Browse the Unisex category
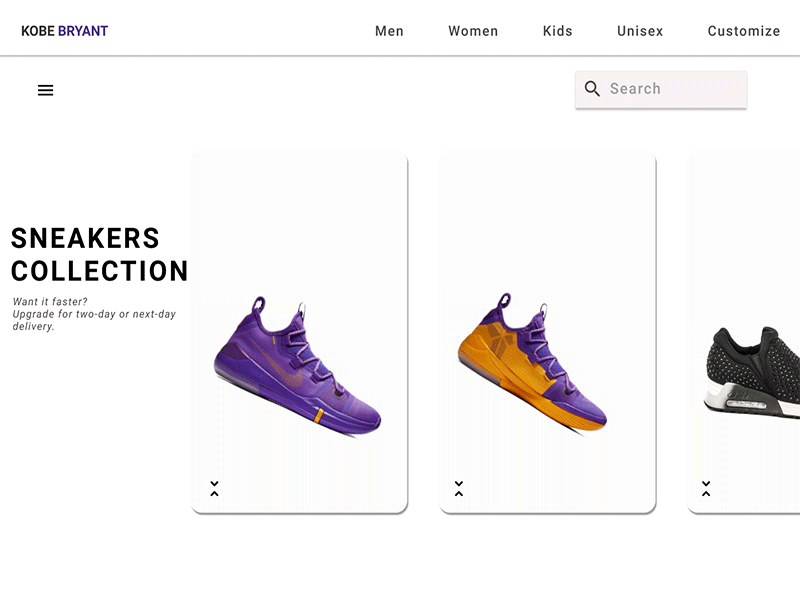Image resolution: width=800 pixels, height=600 pixels. coord(640,31)
